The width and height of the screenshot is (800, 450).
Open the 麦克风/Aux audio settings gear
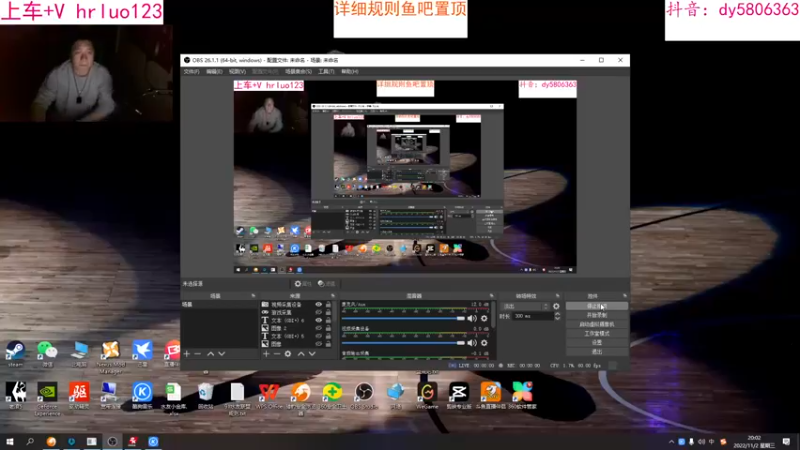(484, 318)
